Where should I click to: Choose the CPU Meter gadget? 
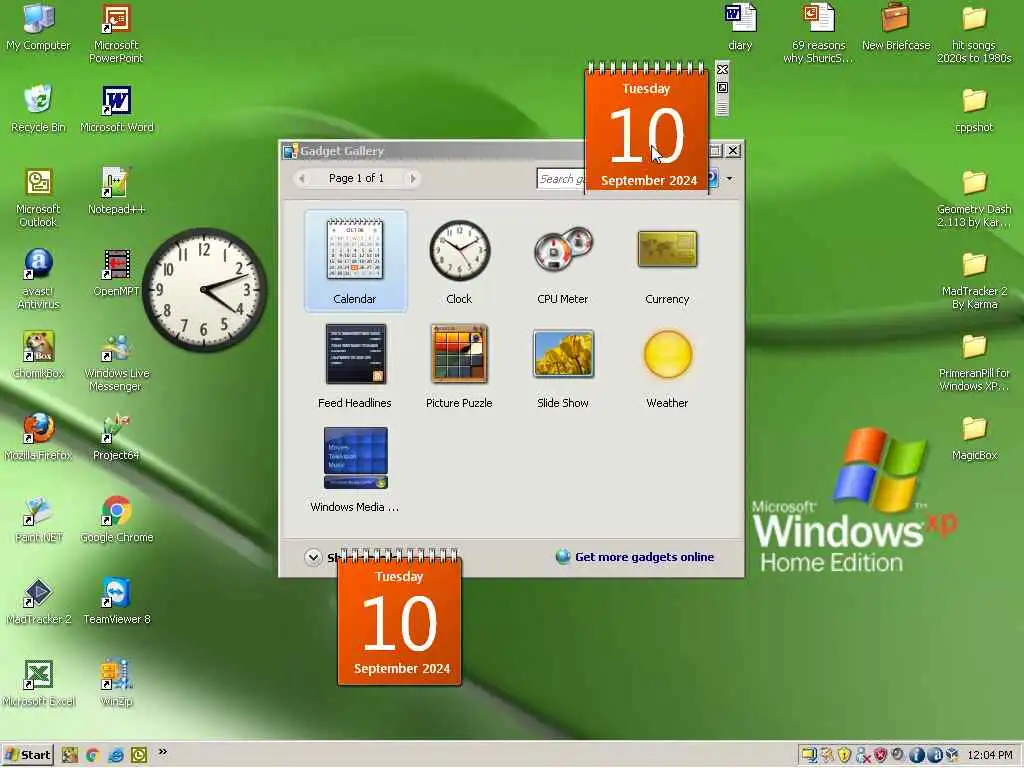click(x=562, y=261)
